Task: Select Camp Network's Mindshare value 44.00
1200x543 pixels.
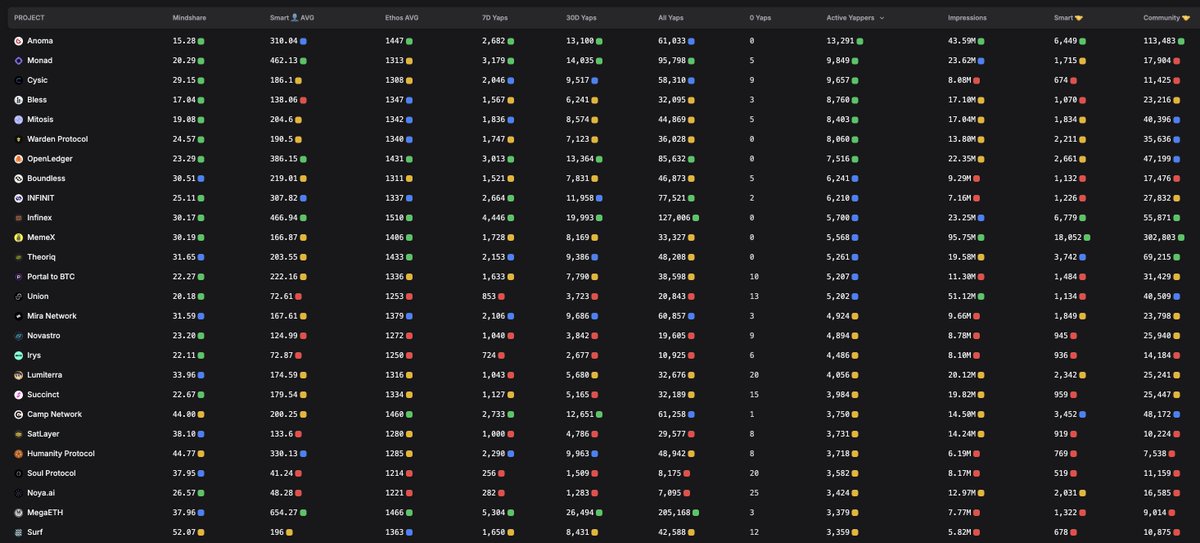Action: [184, 414]
